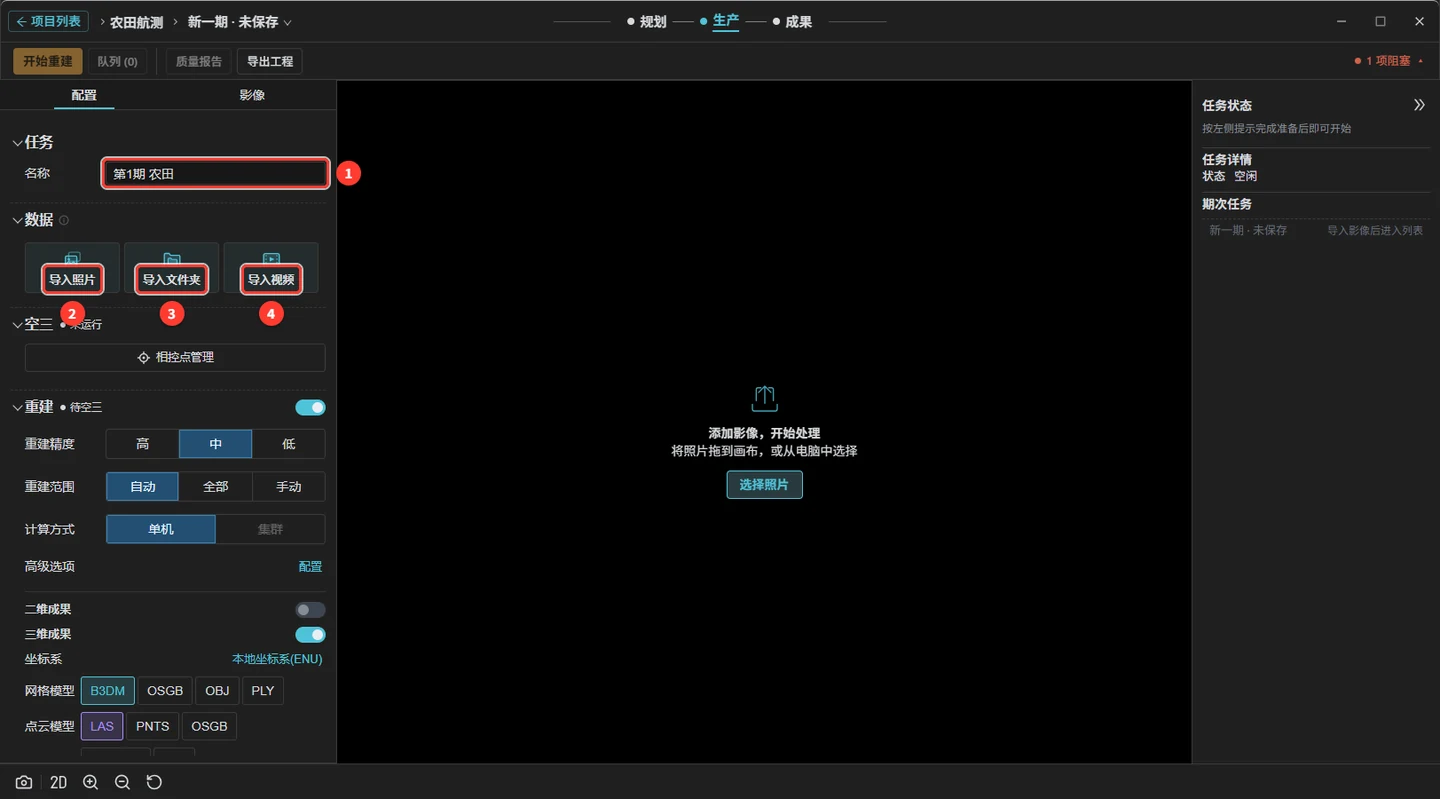Select the 配置 tab in left panel

pyautogui.click(x=84, y=95)
